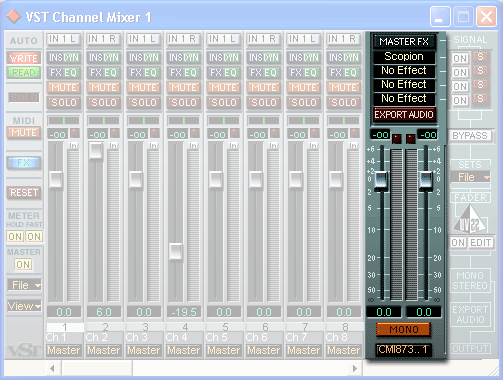
Task: Click the EXPORT AUDIO button in master
Action: click(404, 115)
